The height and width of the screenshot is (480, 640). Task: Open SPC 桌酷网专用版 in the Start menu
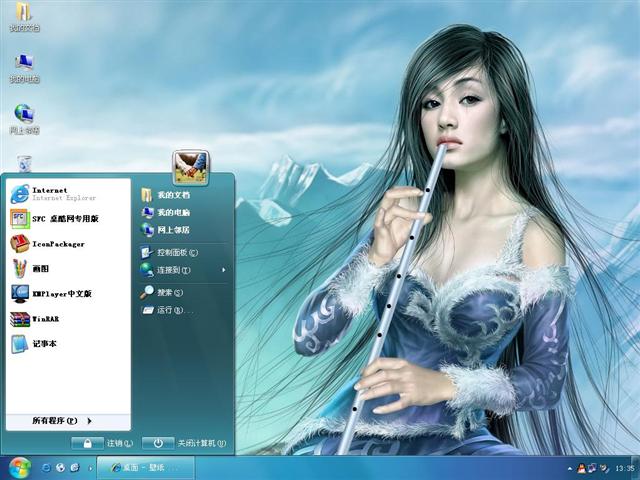pyautogui.click(x=68, y=219)
